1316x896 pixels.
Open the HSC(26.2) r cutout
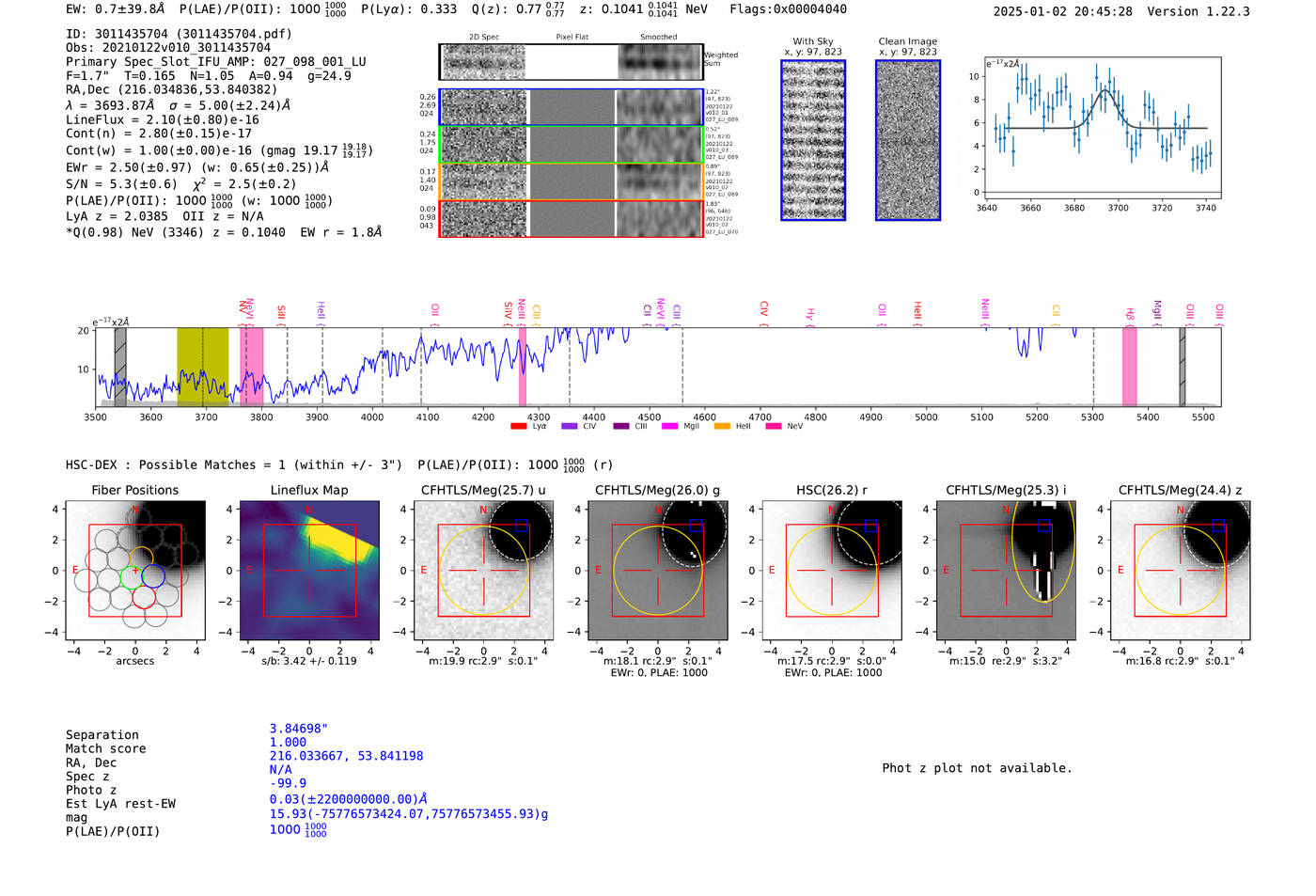[x=832, y=571]
